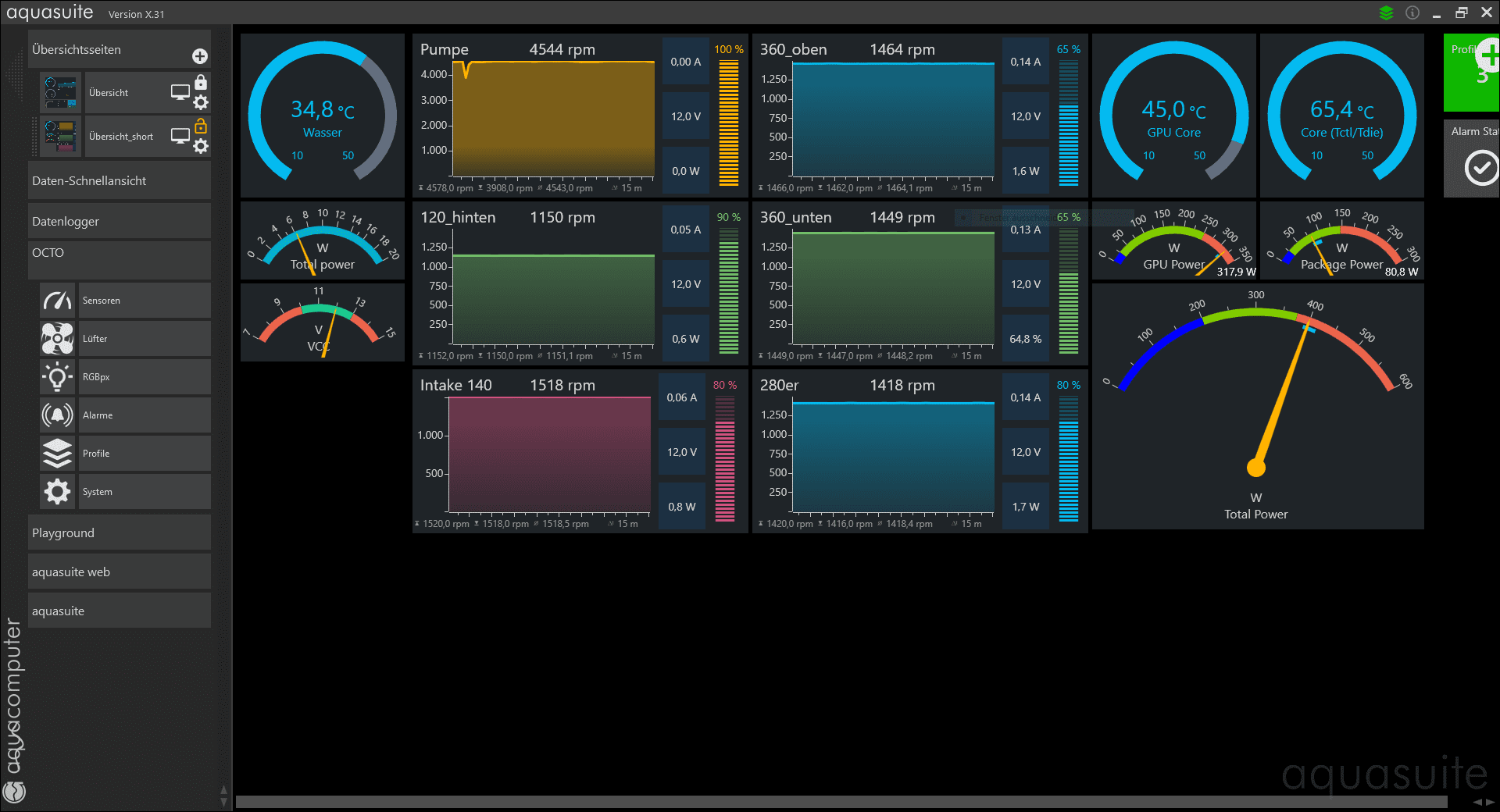The width and height of the screenshot is (1500, 812).
Task: Click the 360_unten rpm chart
Action: click(893, 287)
